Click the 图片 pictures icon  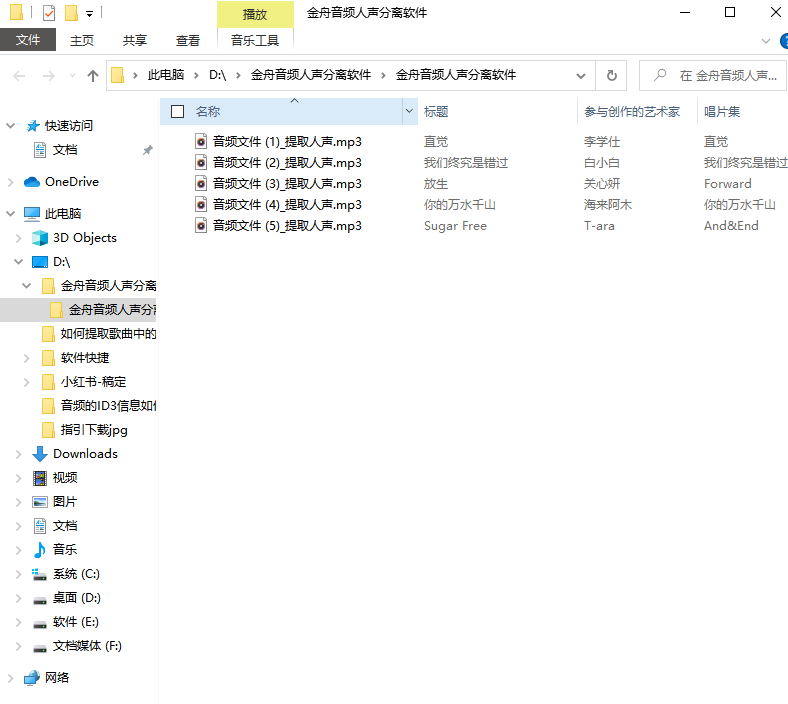click(40, 502)
